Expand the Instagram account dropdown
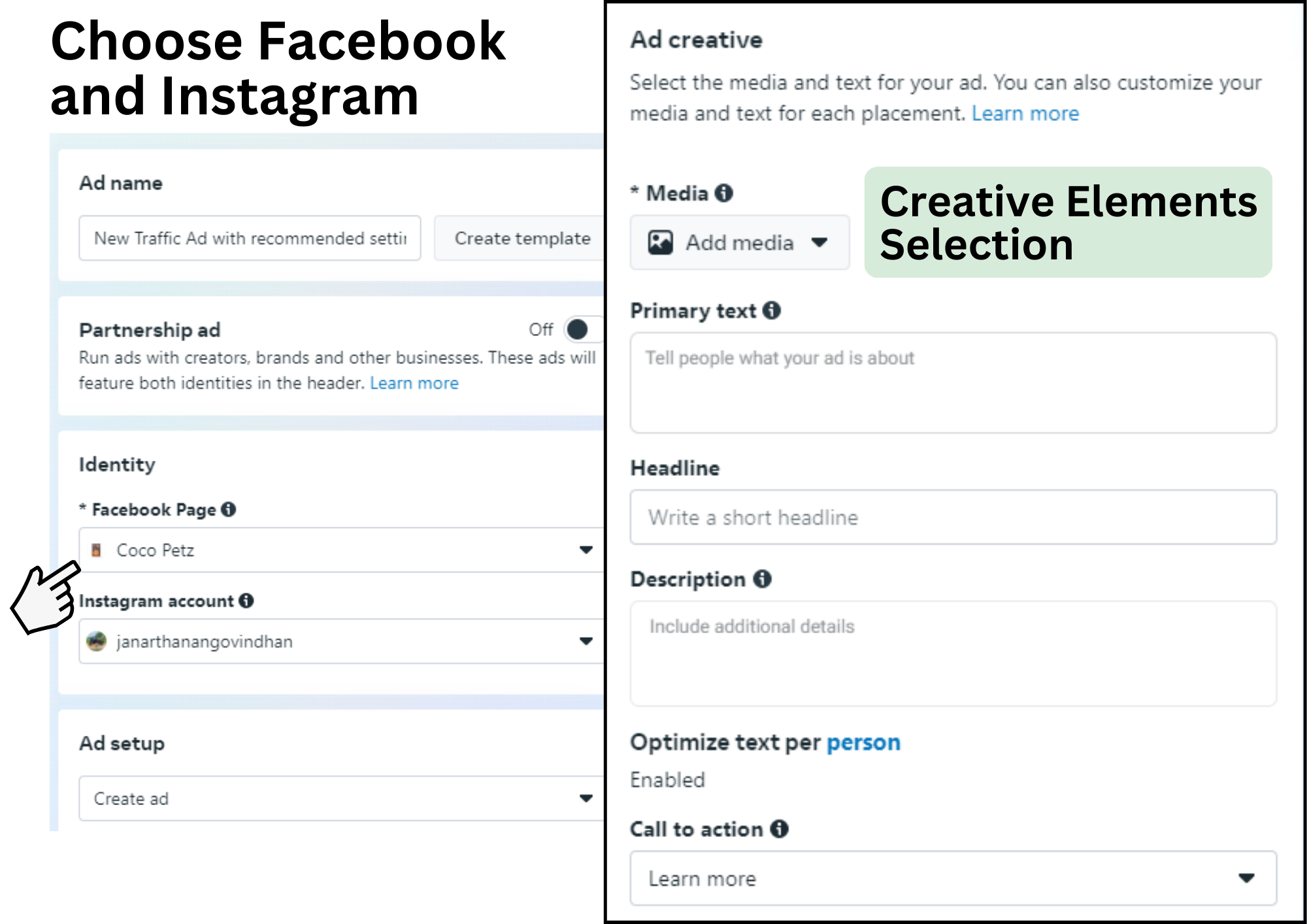1307x924 pixels. tap(586, 642)
